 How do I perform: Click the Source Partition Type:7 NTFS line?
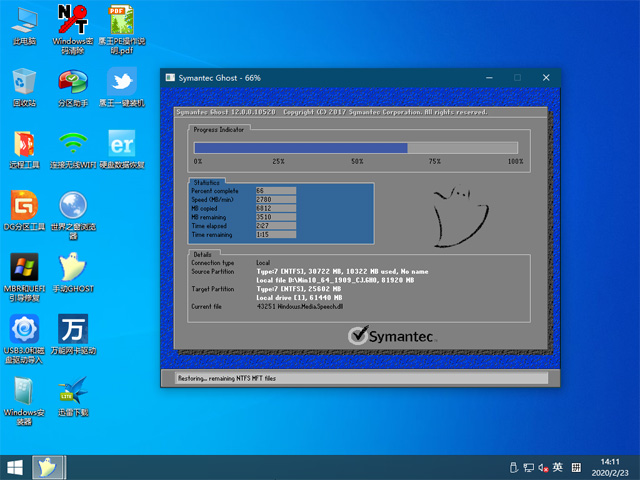coord(342,271)
